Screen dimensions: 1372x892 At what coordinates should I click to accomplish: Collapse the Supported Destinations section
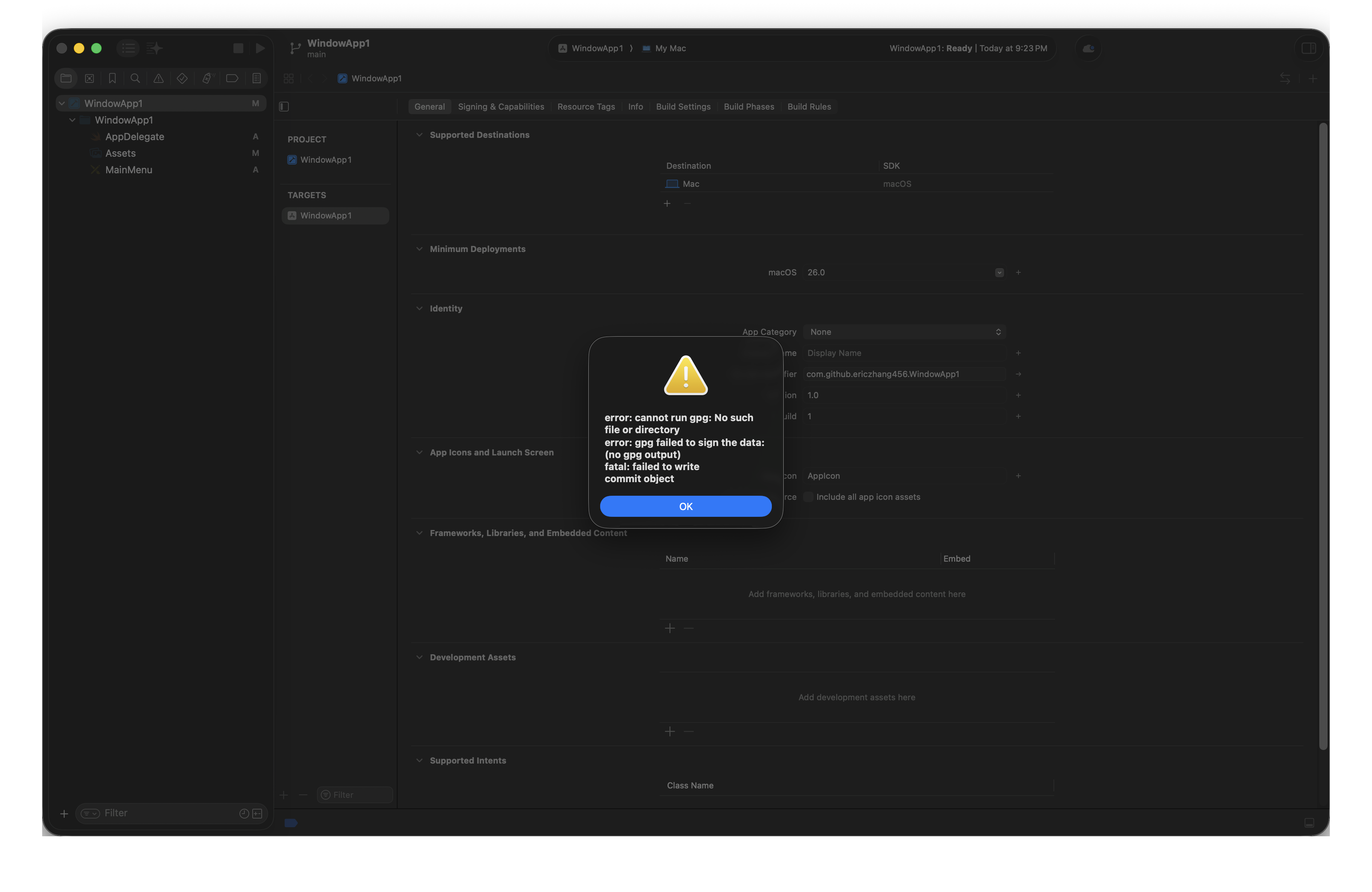tap(419, 135)
